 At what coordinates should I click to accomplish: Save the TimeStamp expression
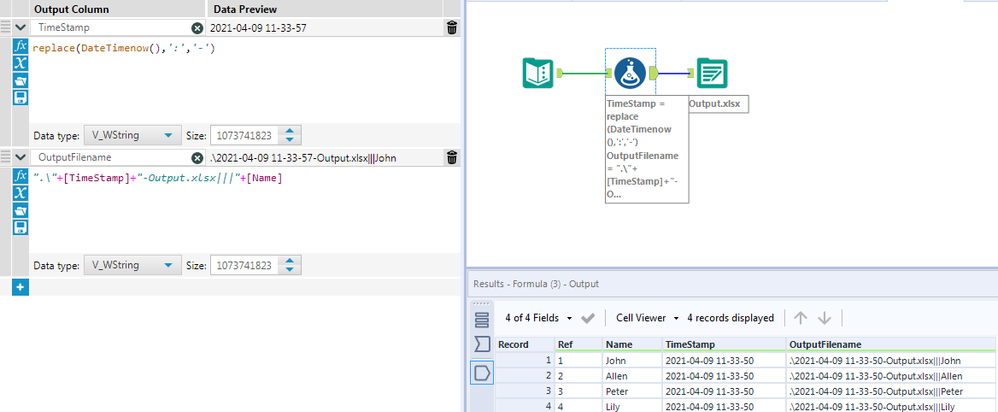(20, 97)
